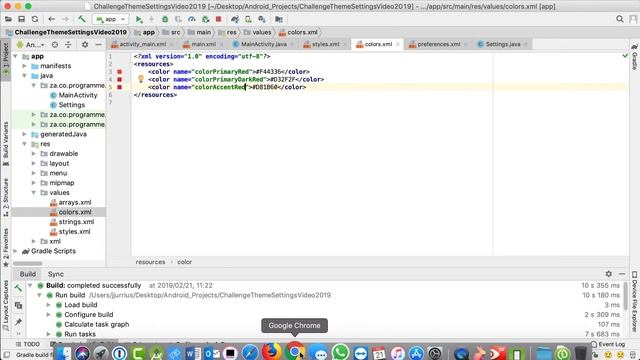The image size is (640, 360).
Task: Switch to the main.xml tab
Action: pos(203,44)
